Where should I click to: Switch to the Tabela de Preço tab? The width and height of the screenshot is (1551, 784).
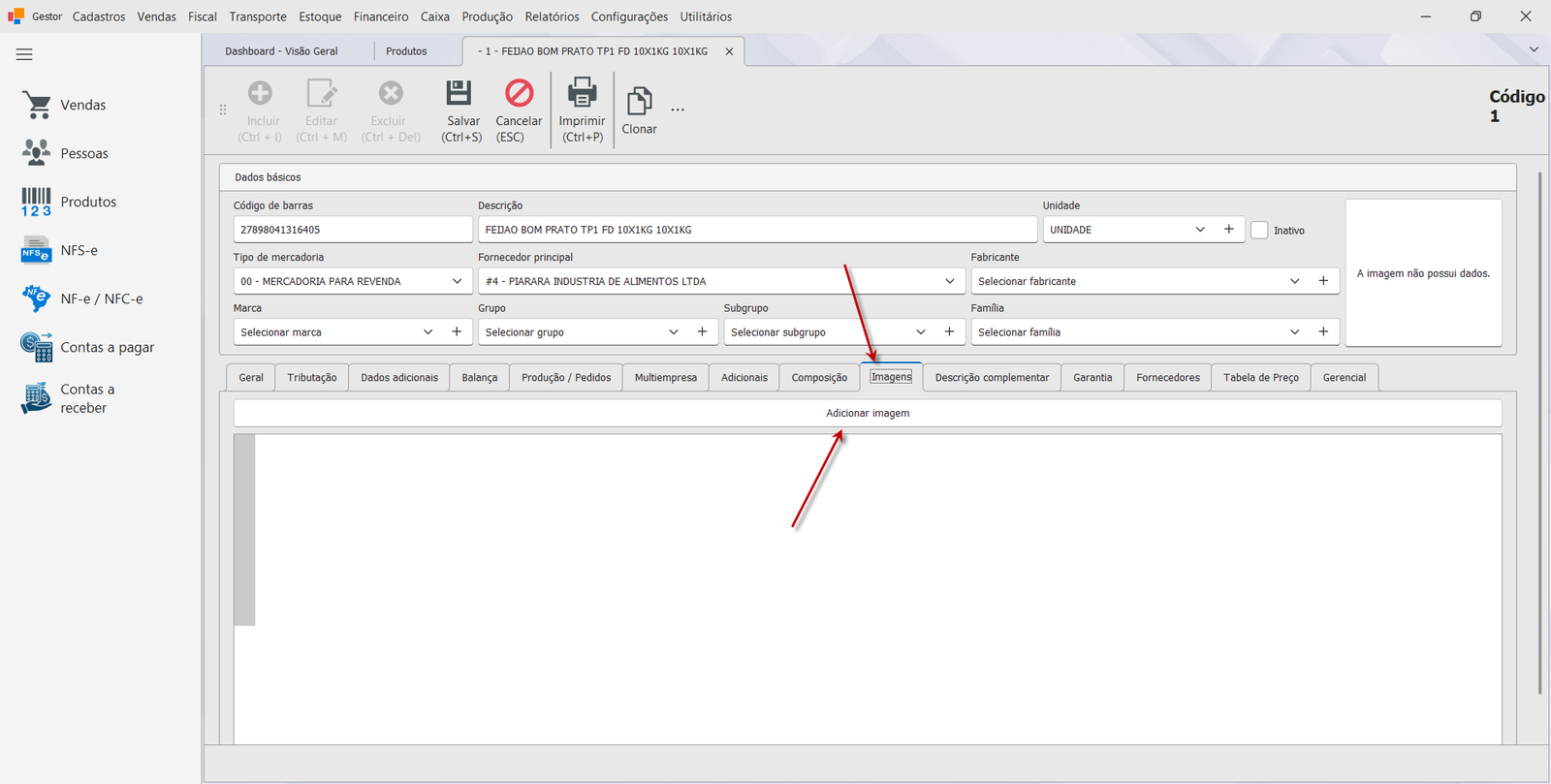tap(1261, 377)
